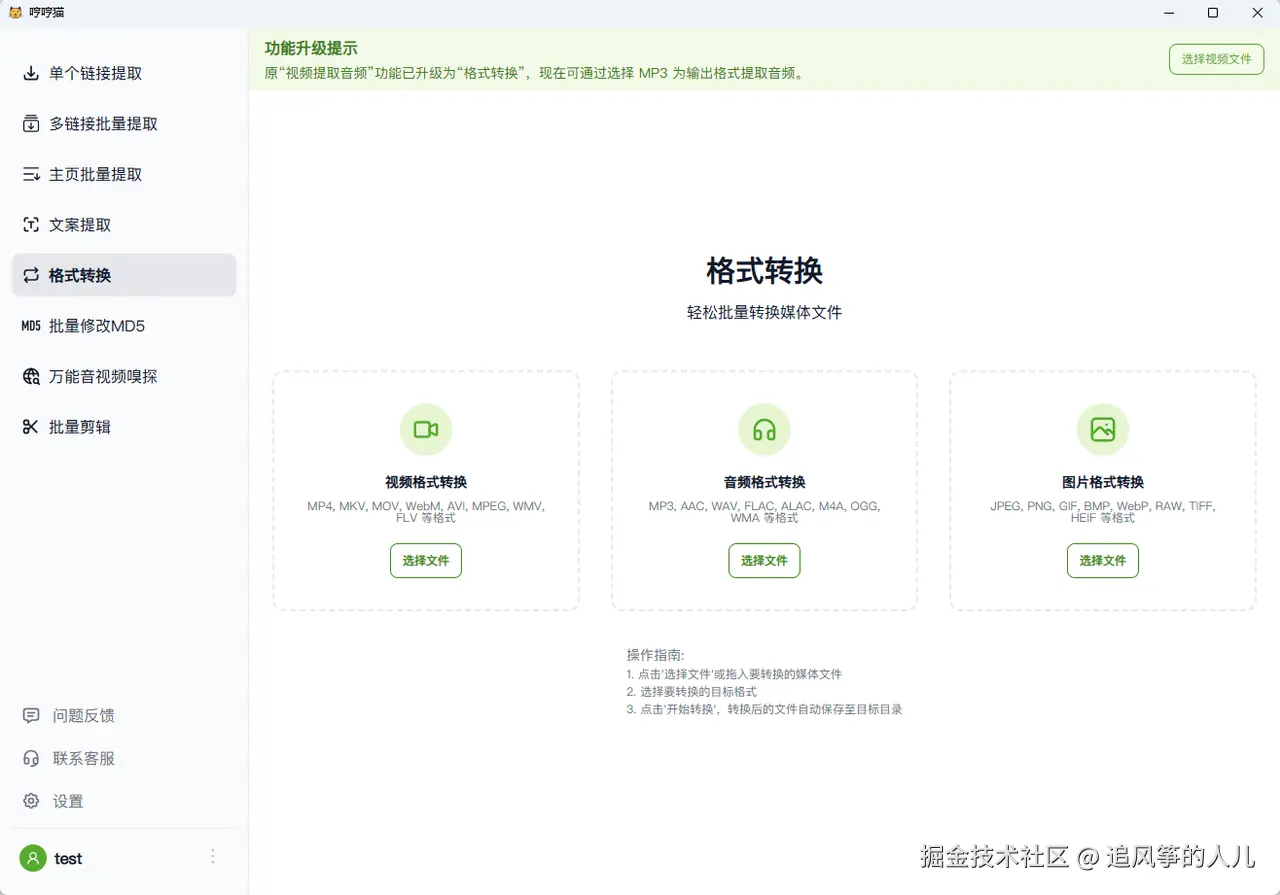Open 设置 from the sidebar
1280x895 pixels.
click(x=68, y=802)
